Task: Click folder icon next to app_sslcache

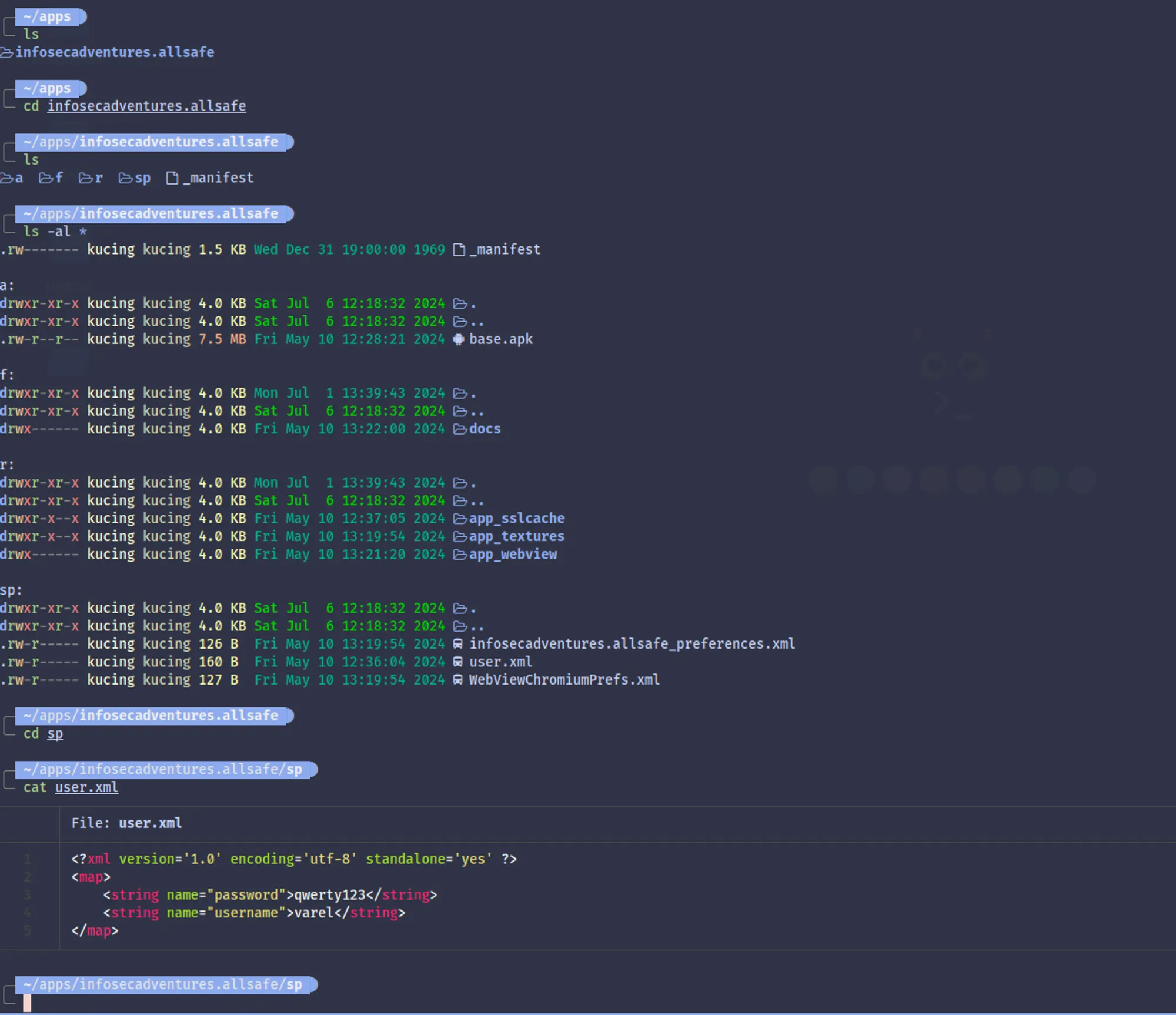Action: (x=460, y=519)
